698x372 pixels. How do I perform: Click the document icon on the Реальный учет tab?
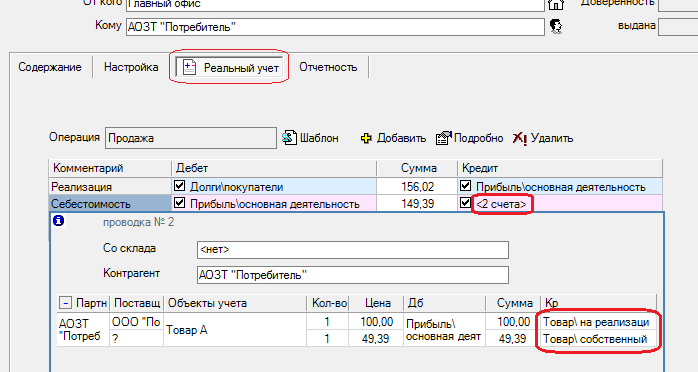[190, 67]
